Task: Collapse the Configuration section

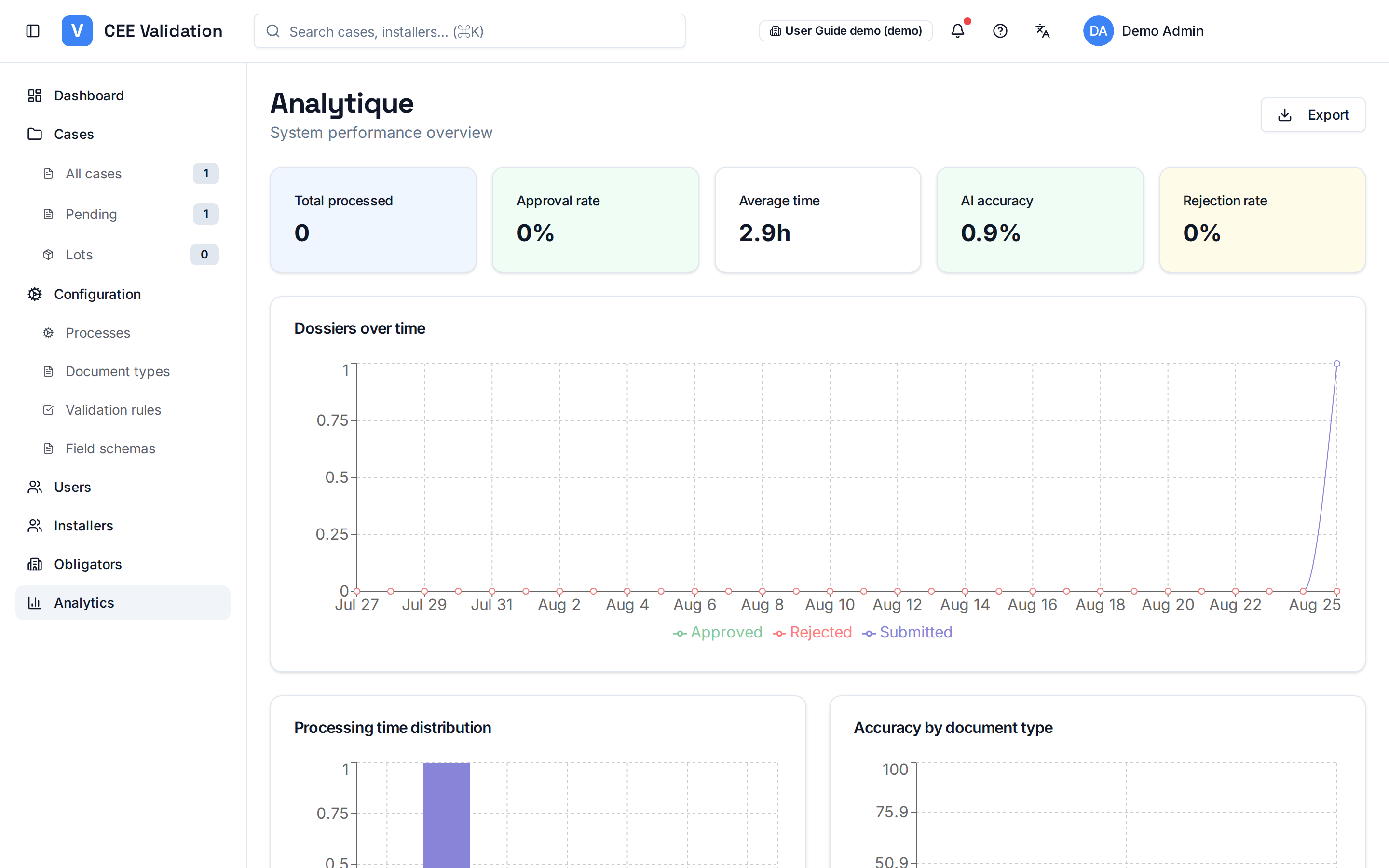Action: pos(123,294)
